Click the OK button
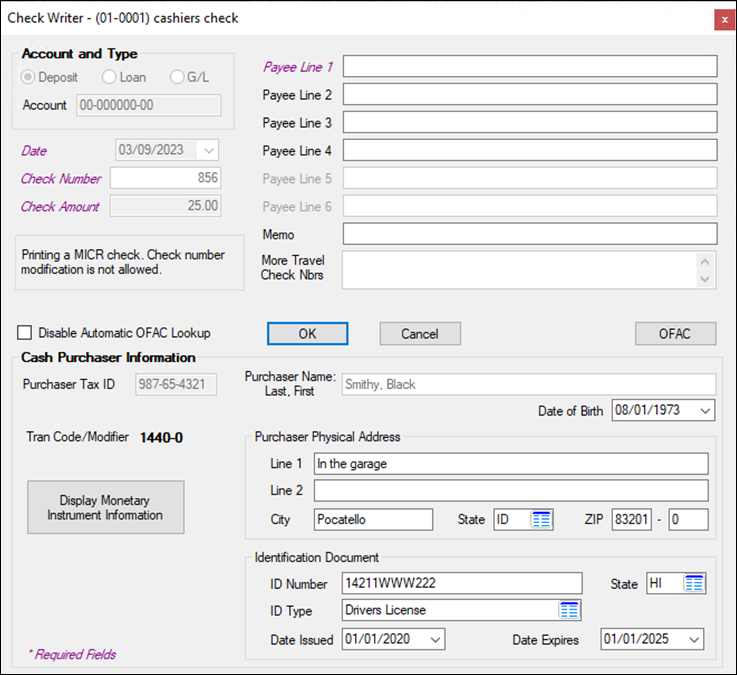 (x=307, y=334)
